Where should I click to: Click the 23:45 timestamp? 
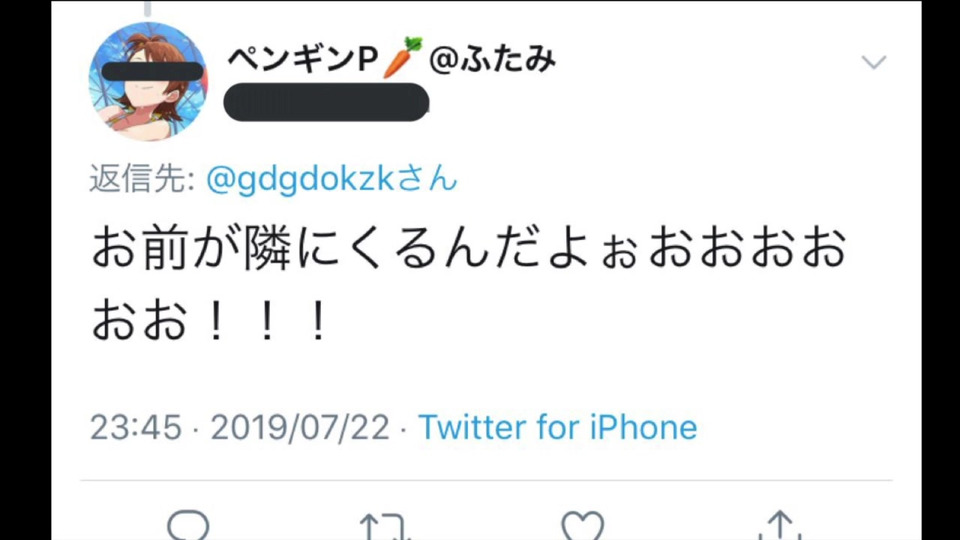pos(136,427)
